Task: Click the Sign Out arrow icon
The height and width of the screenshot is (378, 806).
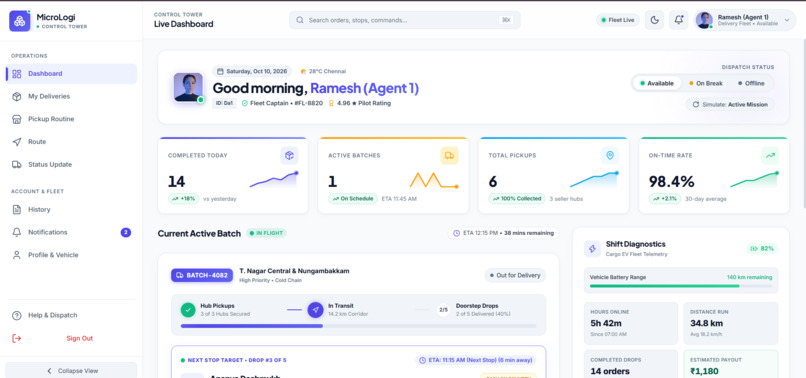Action: pyautogui.click(x=17, y=338)
